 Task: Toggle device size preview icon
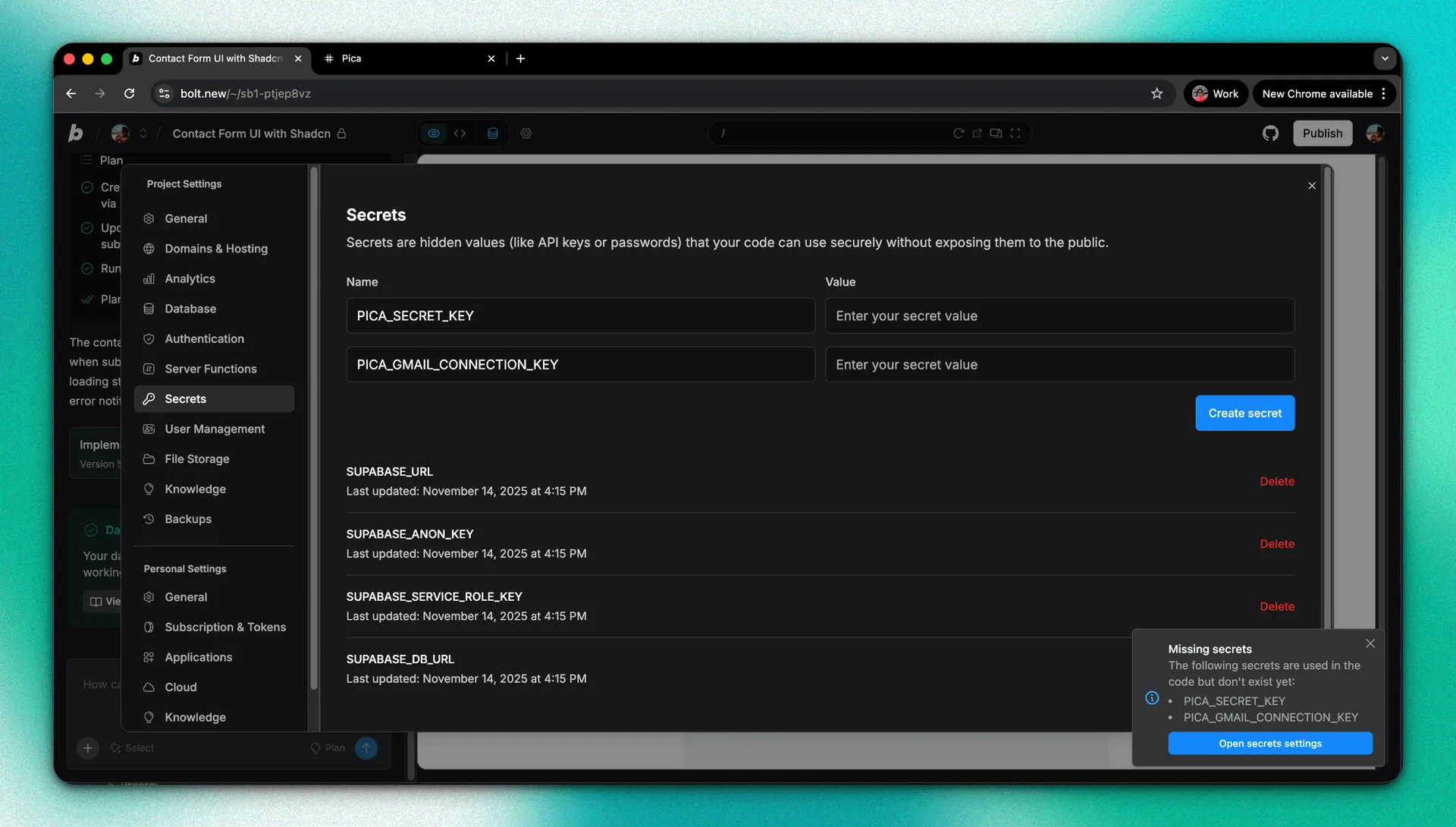pyautogui.click(x=996, y=134)
